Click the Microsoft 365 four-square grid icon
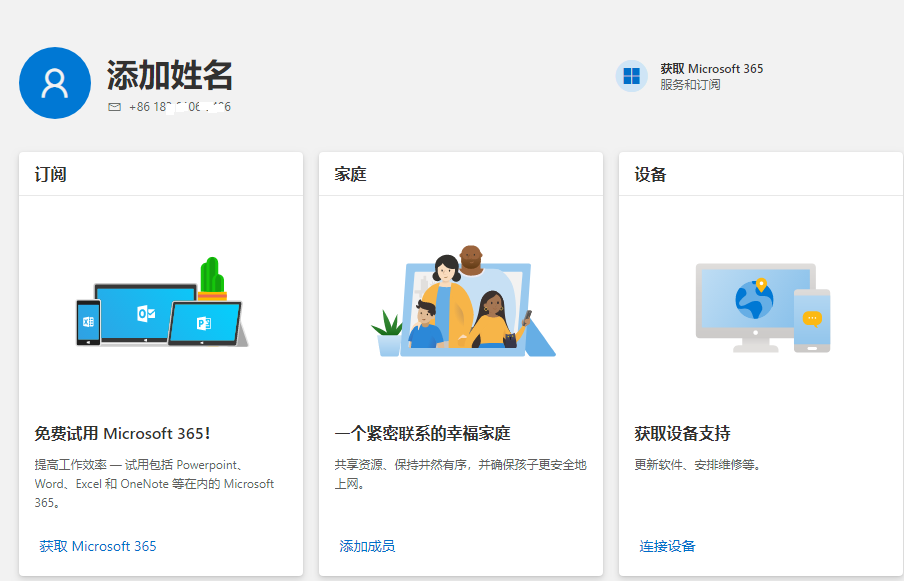This screenshot has height=581, width=904. pos(630,76)
